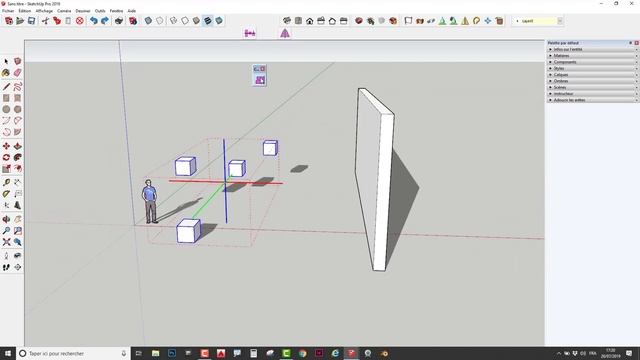
Task: Switch to Hidden Line style
Action: (185, 21)
